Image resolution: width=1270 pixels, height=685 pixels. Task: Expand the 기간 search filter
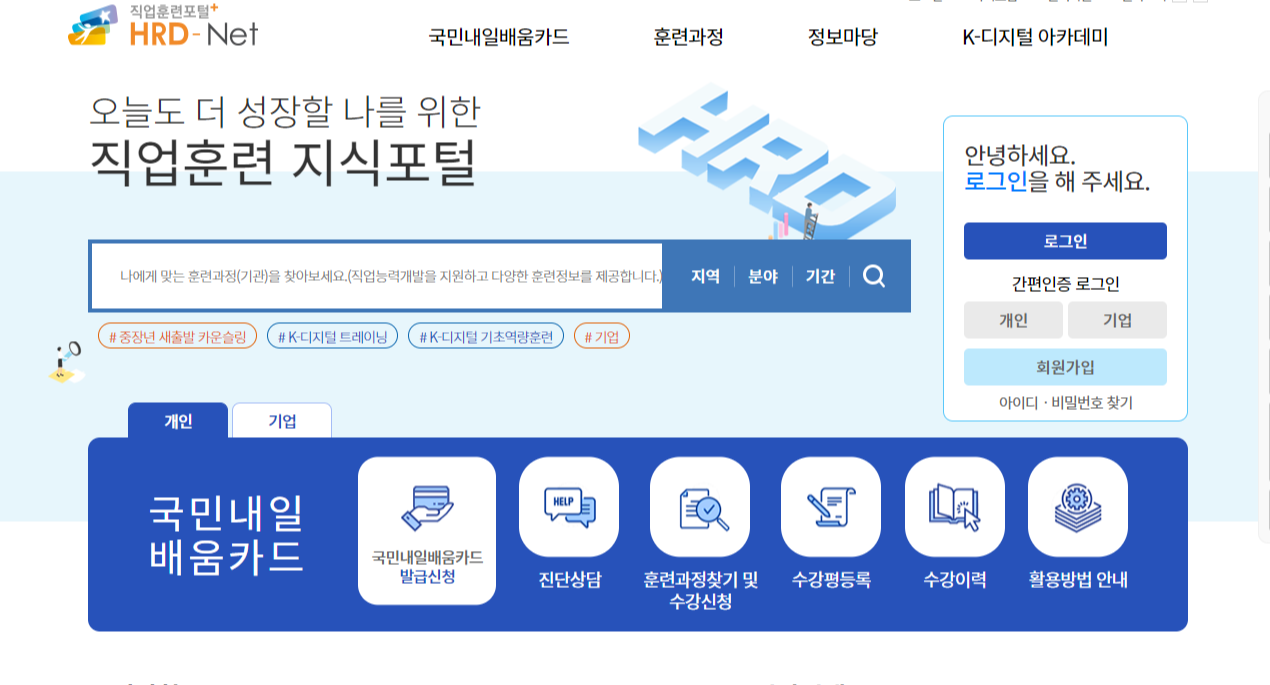(x=820, y=277)
